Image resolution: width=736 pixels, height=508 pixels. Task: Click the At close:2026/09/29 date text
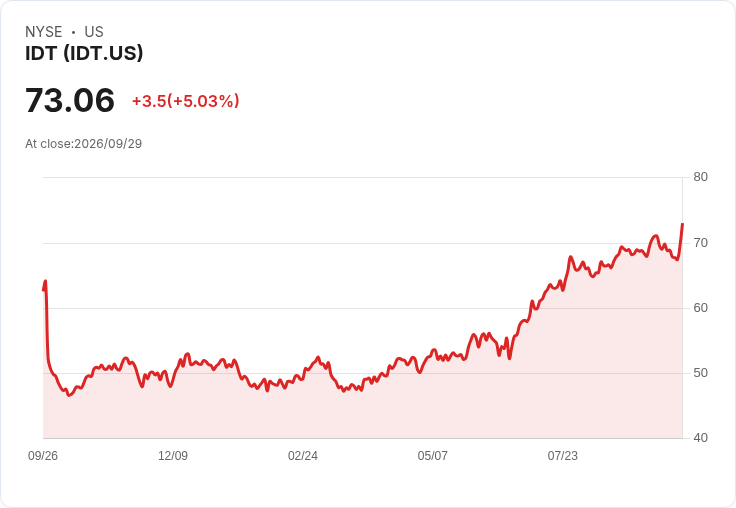[84, 144]
